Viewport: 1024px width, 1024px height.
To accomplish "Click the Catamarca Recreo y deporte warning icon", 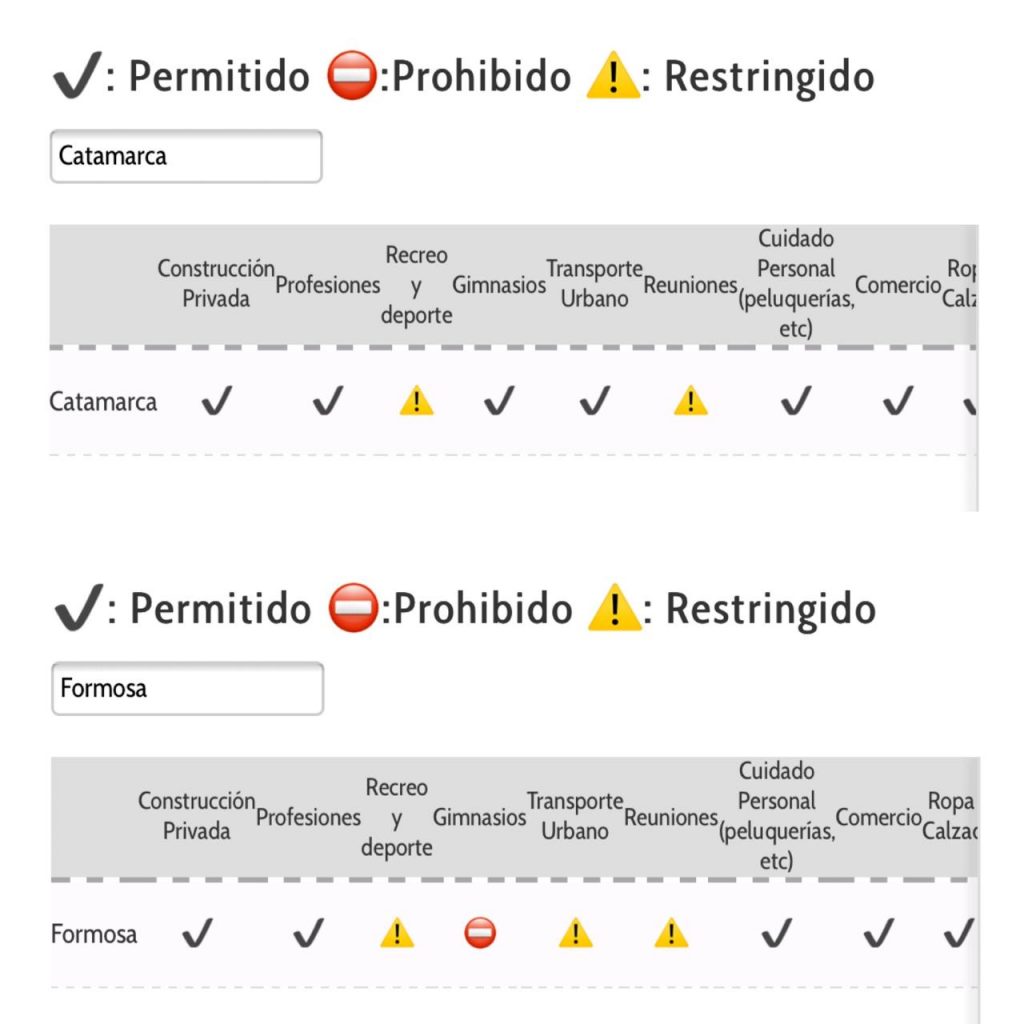I will [416, 401].
